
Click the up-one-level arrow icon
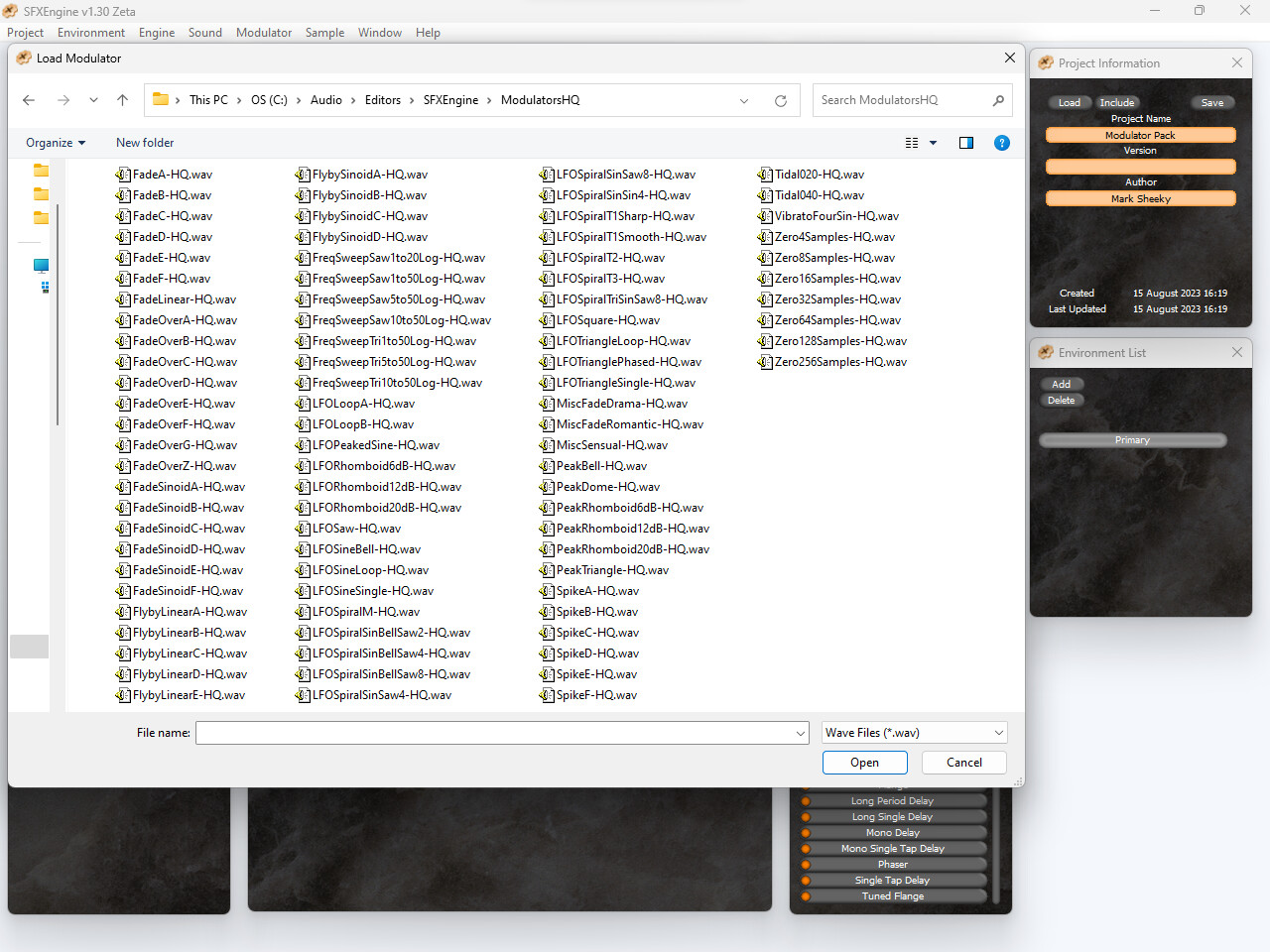click(x=122, y=100)
